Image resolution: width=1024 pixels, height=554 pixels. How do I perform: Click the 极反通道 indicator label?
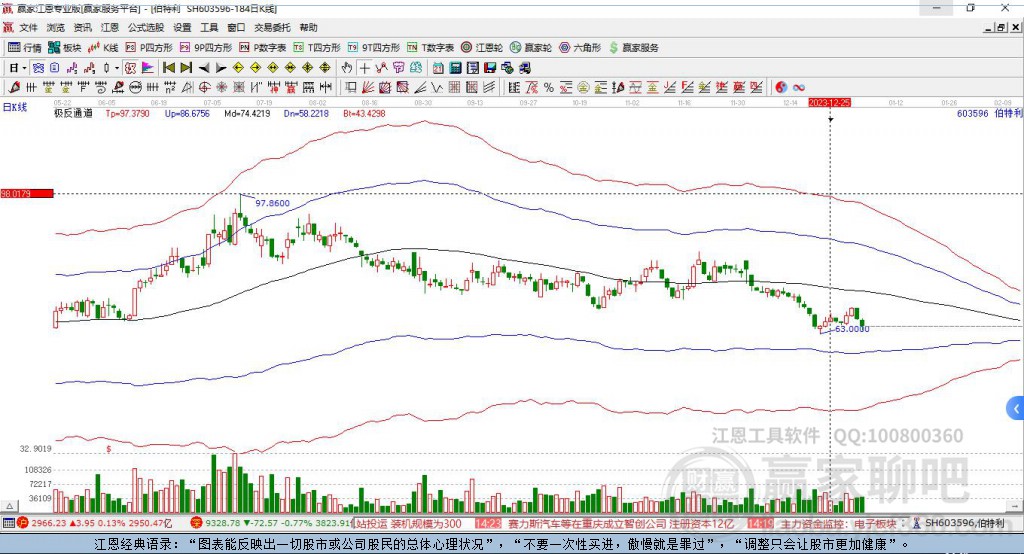click(73, 113)
